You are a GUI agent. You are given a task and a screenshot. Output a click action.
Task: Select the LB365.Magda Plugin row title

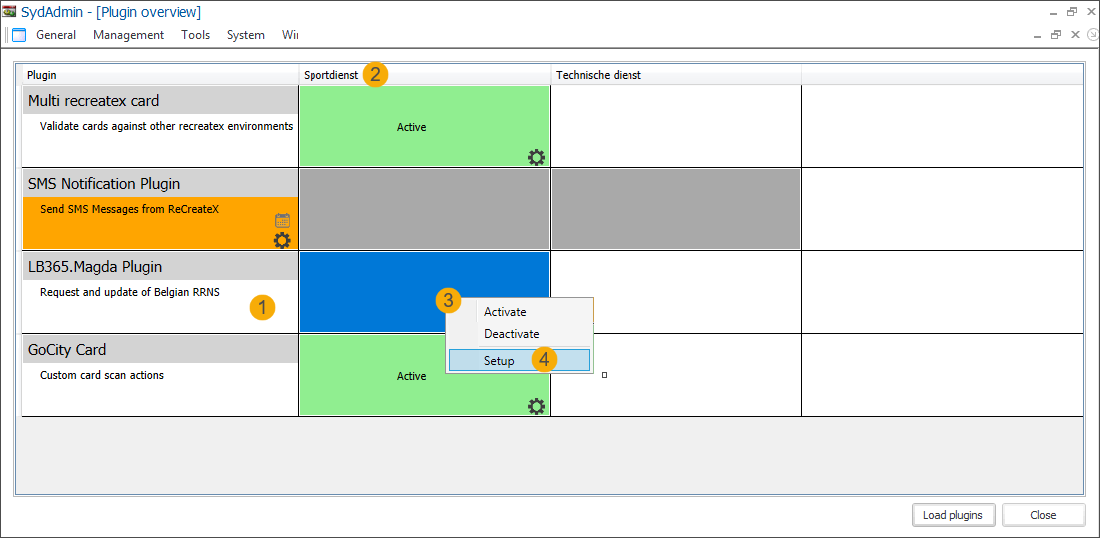(95, 267)
